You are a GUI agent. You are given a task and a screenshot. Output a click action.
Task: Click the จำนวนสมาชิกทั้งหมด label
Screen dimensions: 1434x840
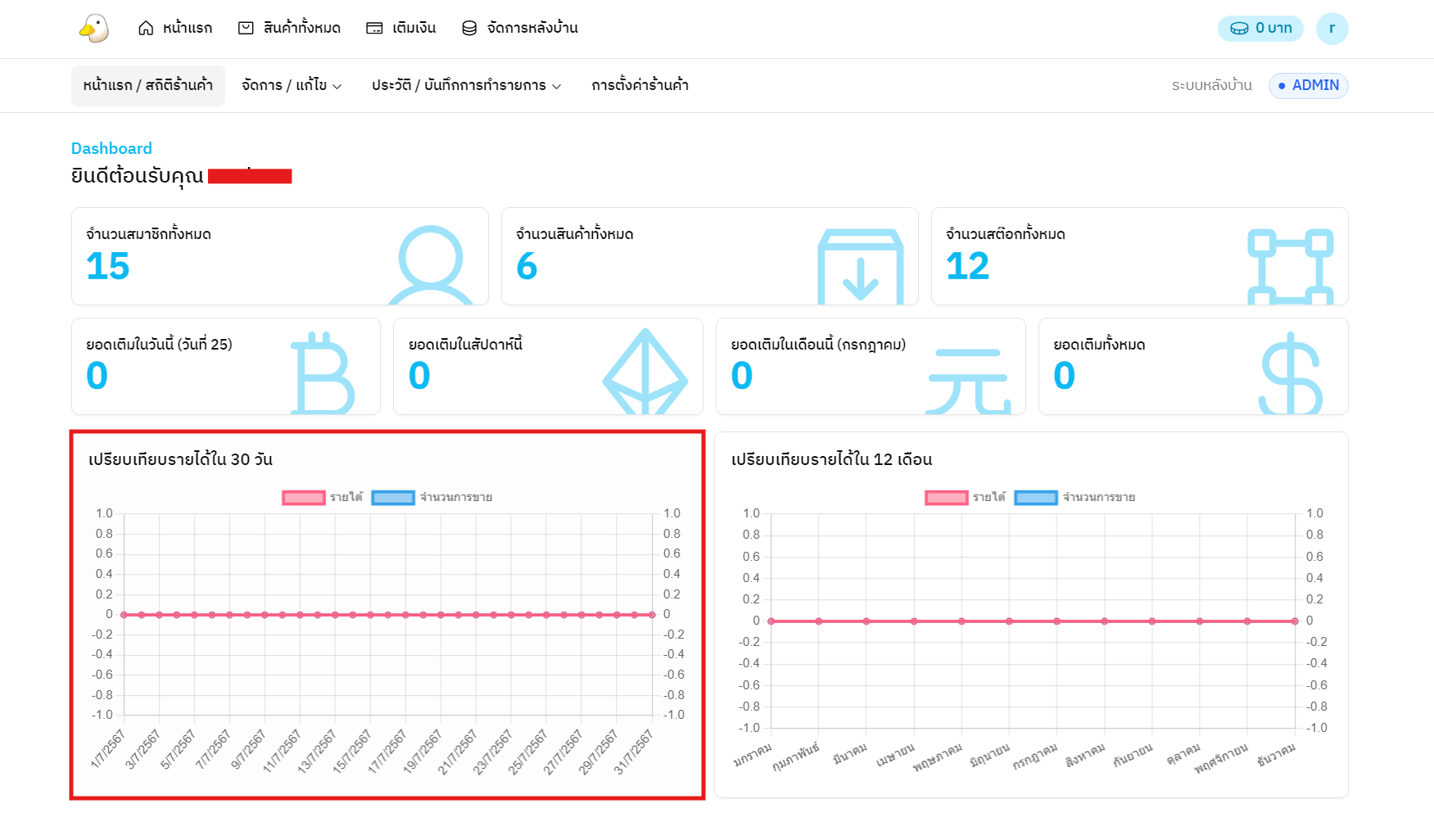(148, 234)
